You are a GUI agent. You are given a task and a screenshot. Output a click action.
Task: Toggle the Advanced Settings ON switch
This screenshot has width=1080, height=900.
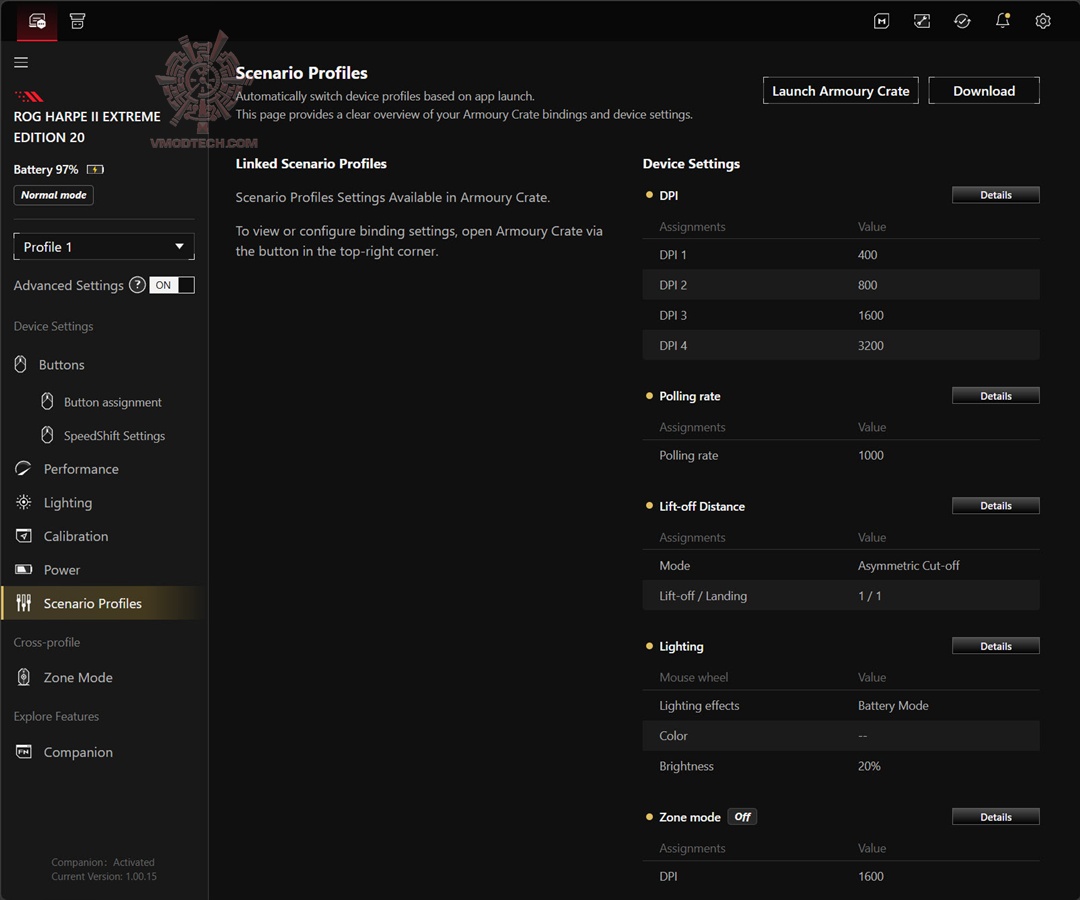click(x=172, y=285)
